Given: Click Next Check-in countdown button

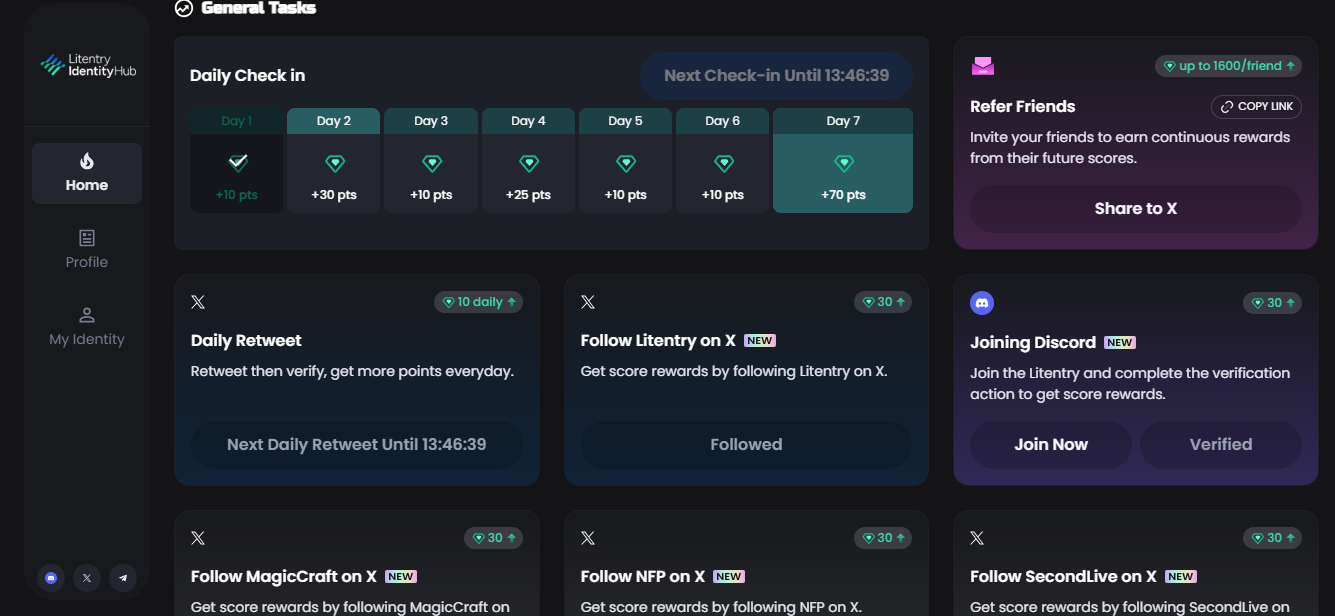Looking at the screenshot, I should [x=776, y=76].
